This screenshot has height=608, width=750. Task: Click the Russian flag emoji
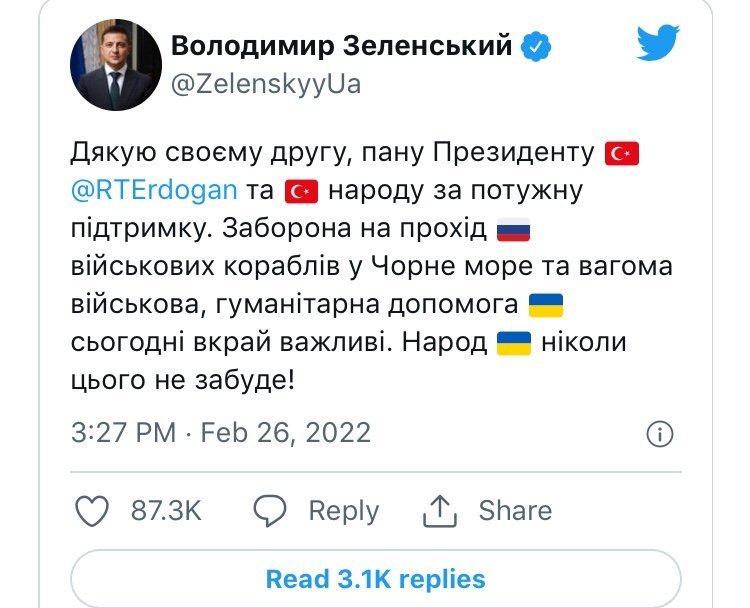tap(514, 229)
